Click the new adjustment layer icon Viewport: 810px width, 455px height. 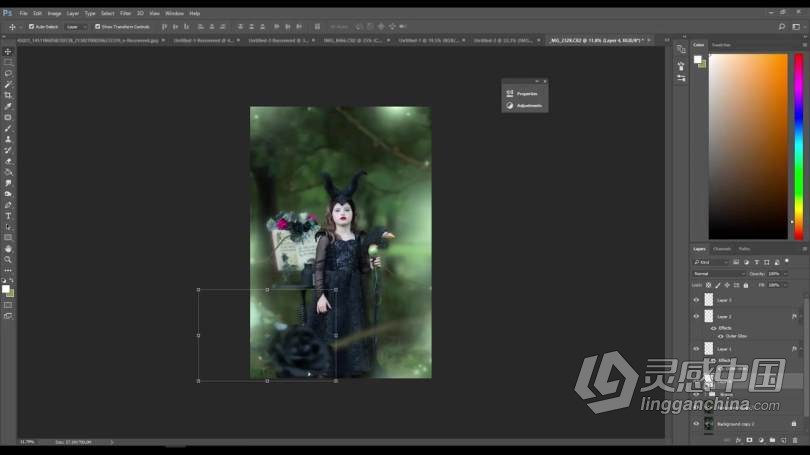(x=761, y=441)
